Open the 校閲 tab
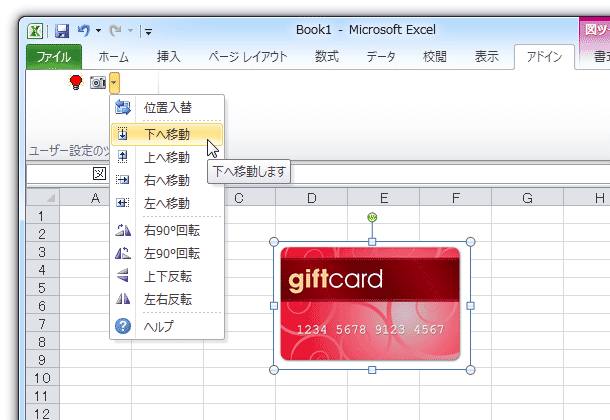 435,57
